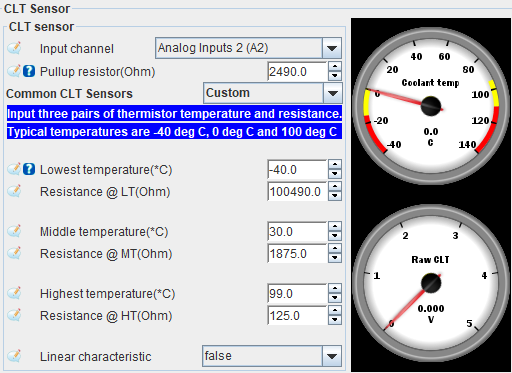
Task: Click the note icon beside Pullup resistor
Action: (14, 71)
